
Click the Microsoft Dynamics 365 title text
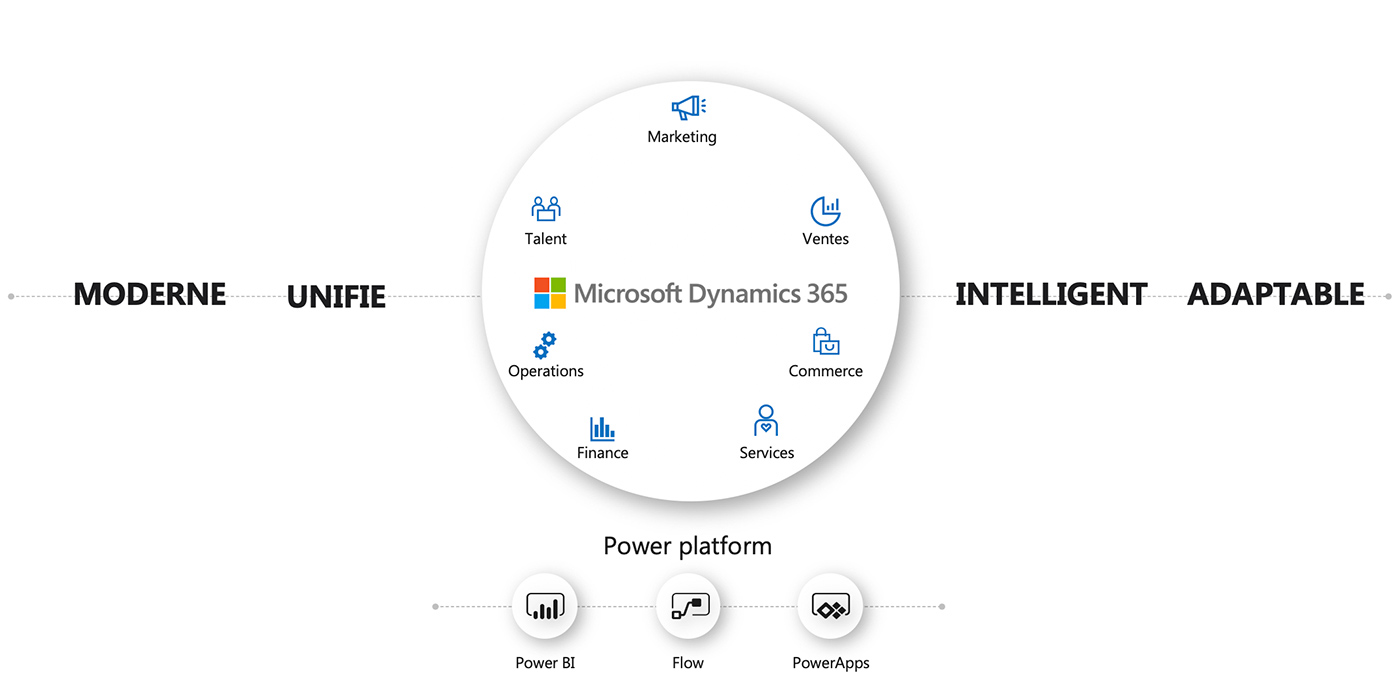tap(711, 294)
